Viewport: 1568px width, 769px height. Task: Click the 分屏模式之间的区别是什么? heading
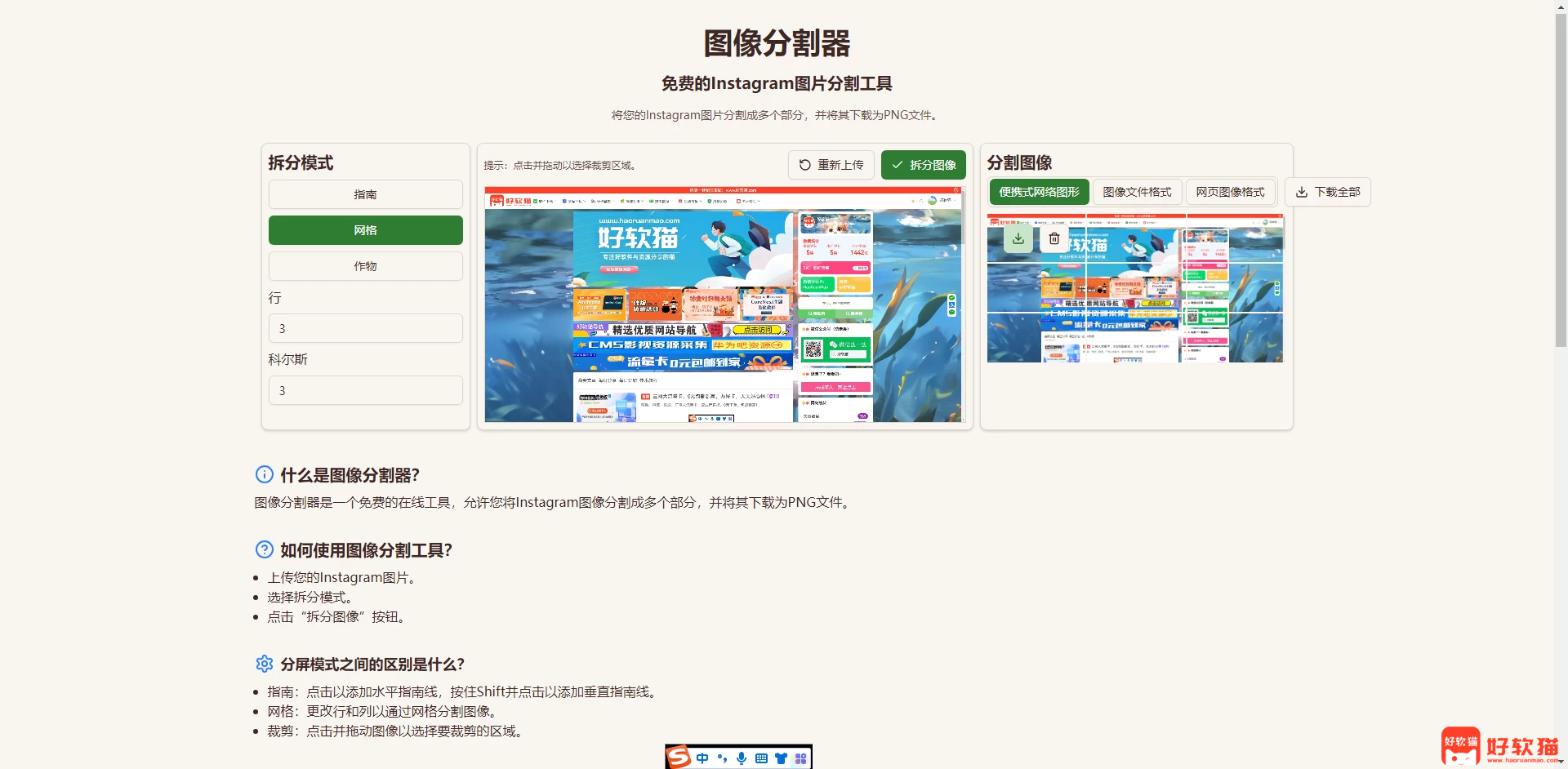tap(372, 665)
